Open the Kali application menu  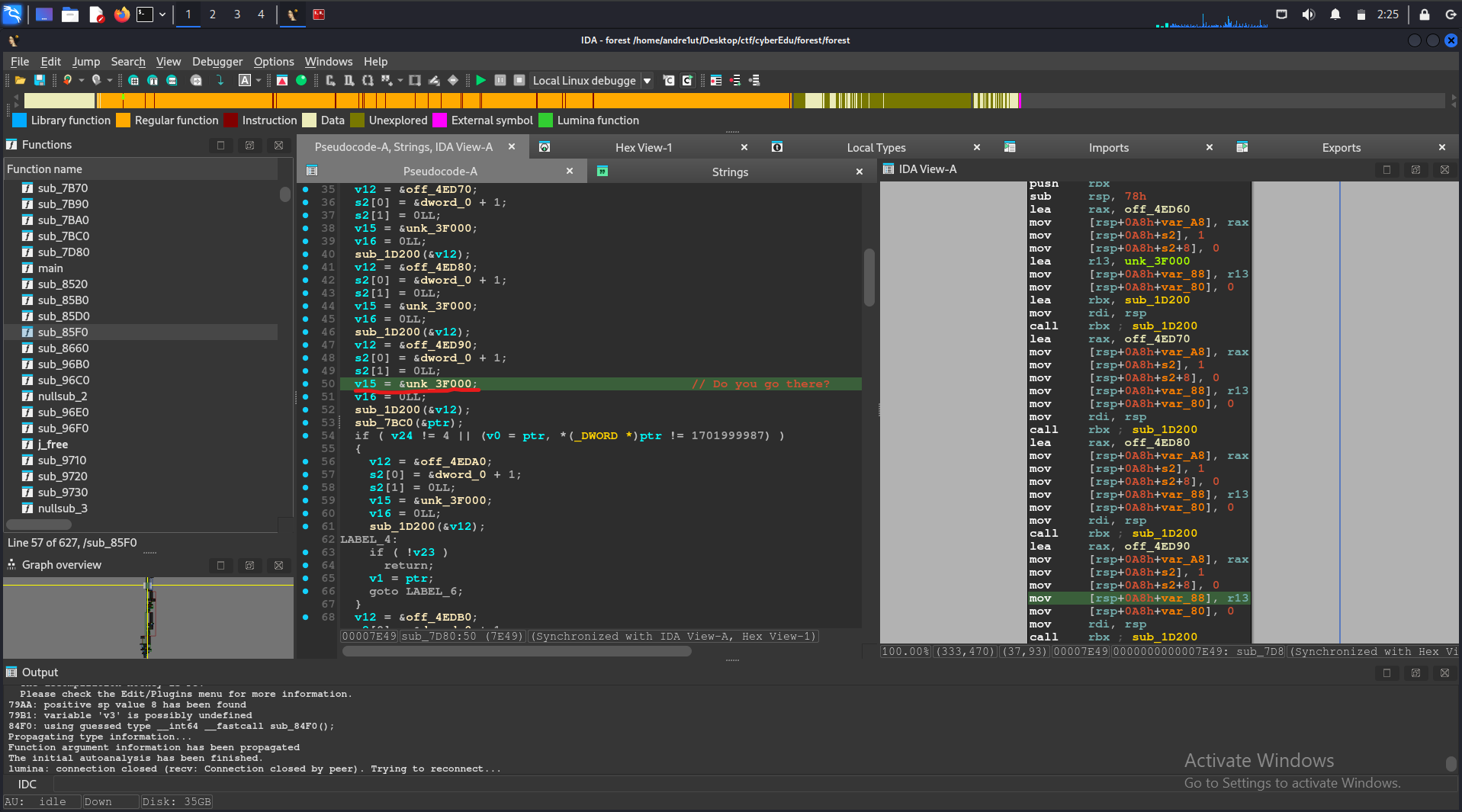13,14
